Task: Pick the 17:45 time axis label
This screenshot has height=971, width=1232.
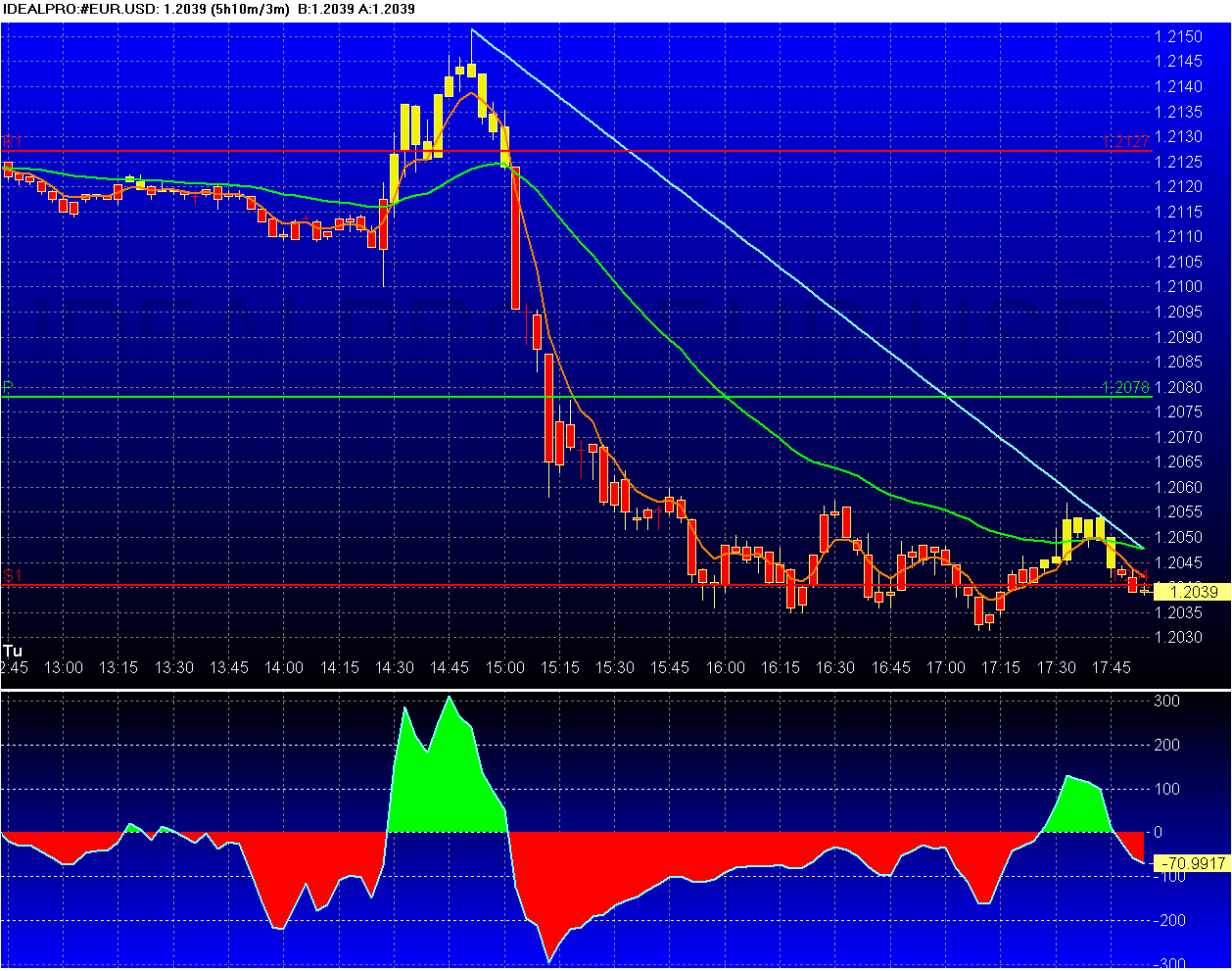Action: pyautogui.click(x=1111, y=667)
